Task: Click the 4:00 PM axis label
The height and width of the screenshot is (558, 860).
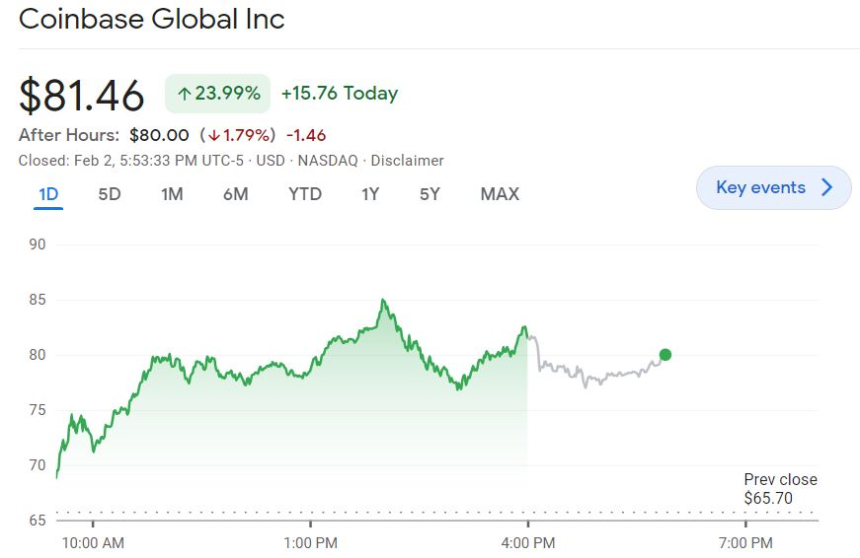Action: point(528,543)
